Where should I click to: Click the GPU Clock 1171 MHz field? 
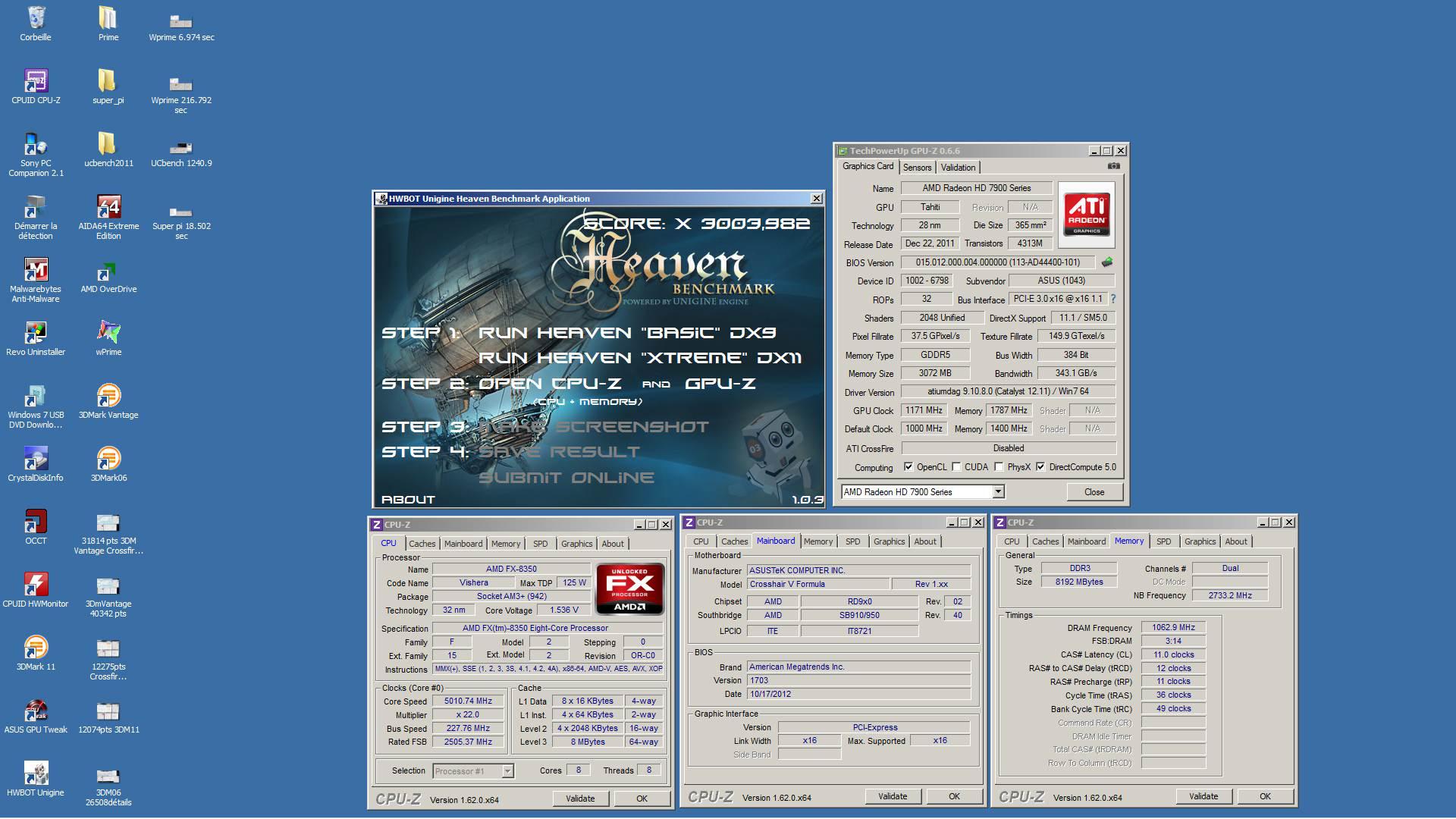point(924,410)
